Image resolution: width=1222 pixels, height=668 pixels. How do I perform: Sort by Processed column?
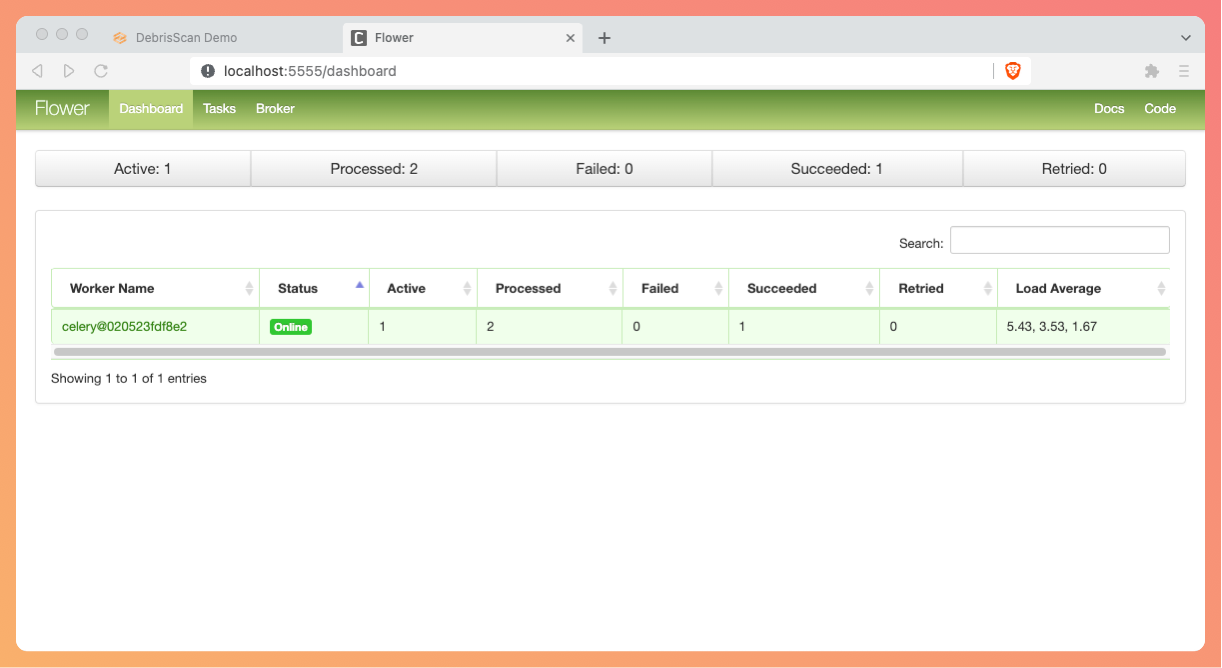(550, 288)
